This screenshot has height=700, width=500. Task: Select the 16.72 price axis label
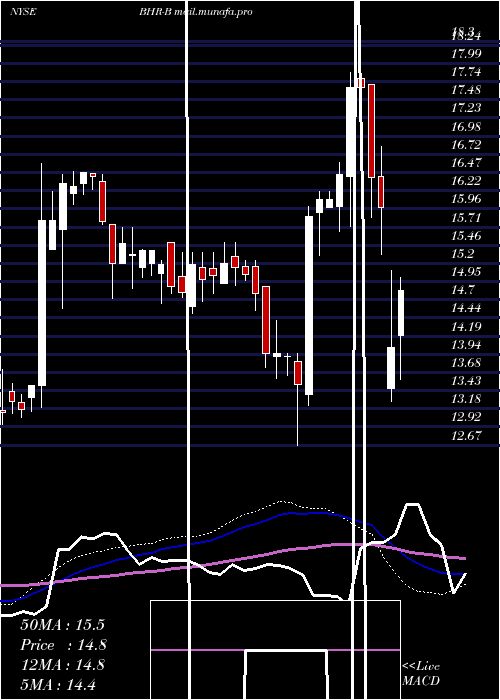click(466, 145)
